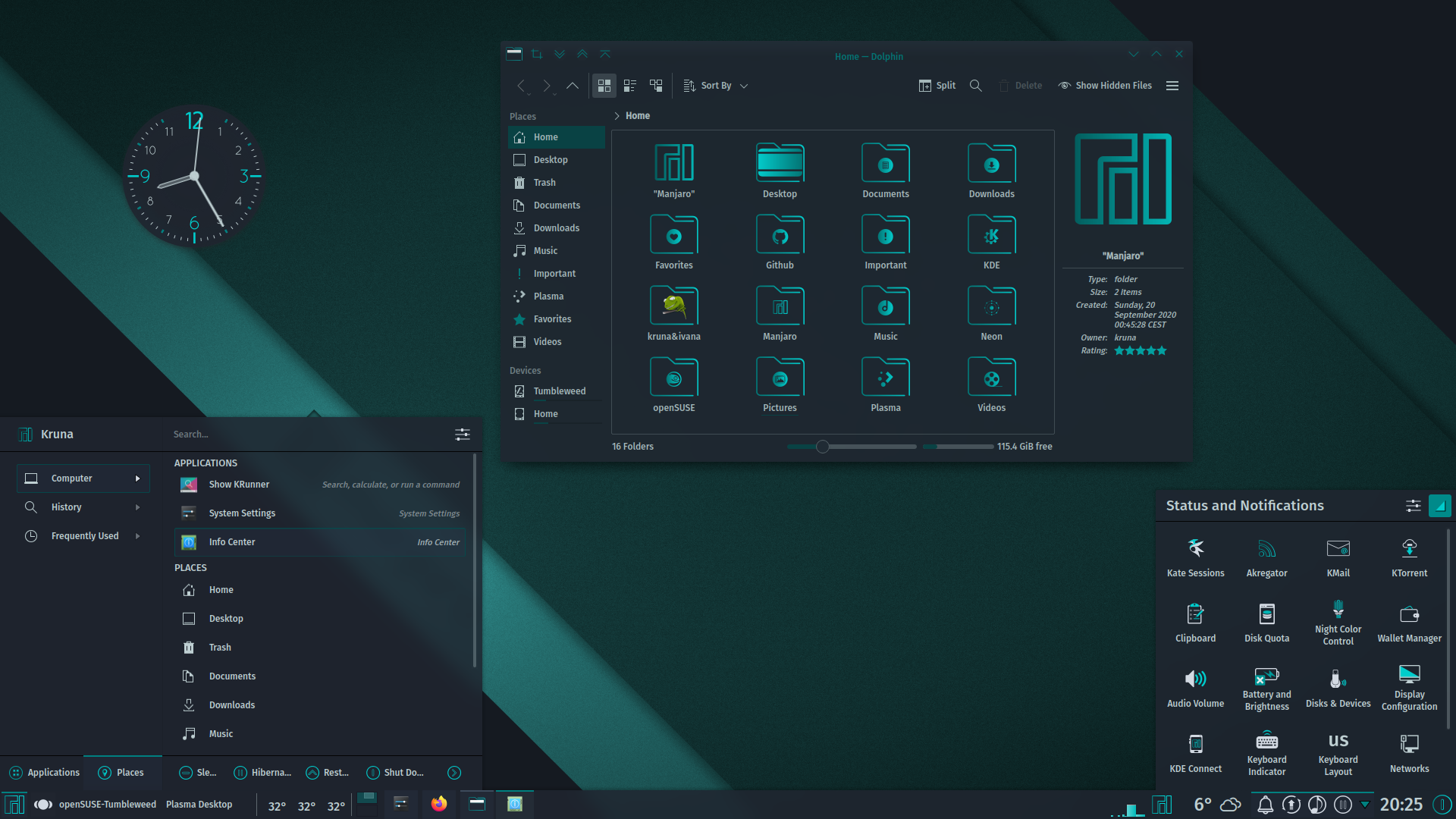1456x819 pixels.
Task: Open Networks tray entry
Action: (x=1410, y=753)
